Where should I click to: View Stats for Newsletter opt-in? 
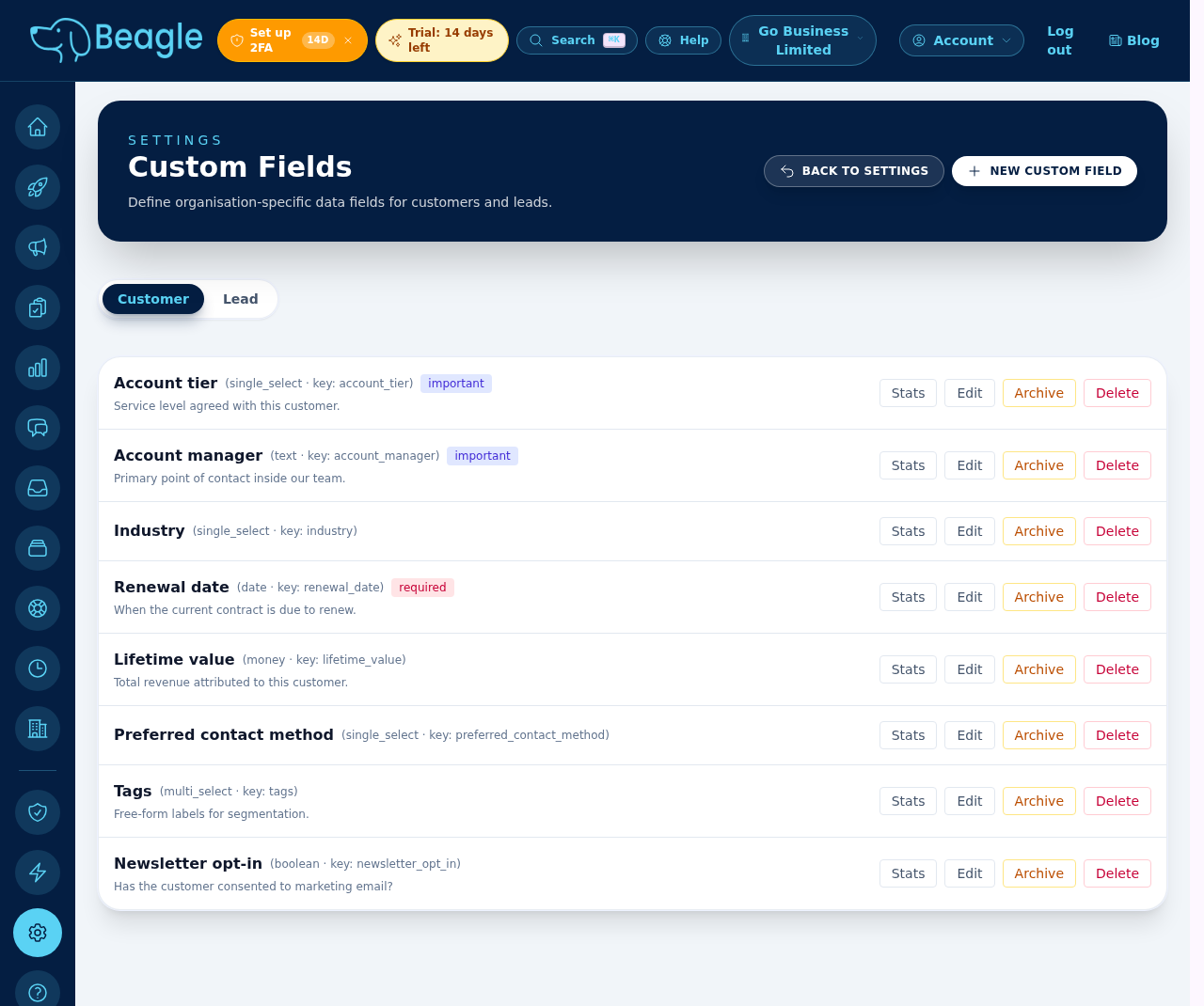908,873
